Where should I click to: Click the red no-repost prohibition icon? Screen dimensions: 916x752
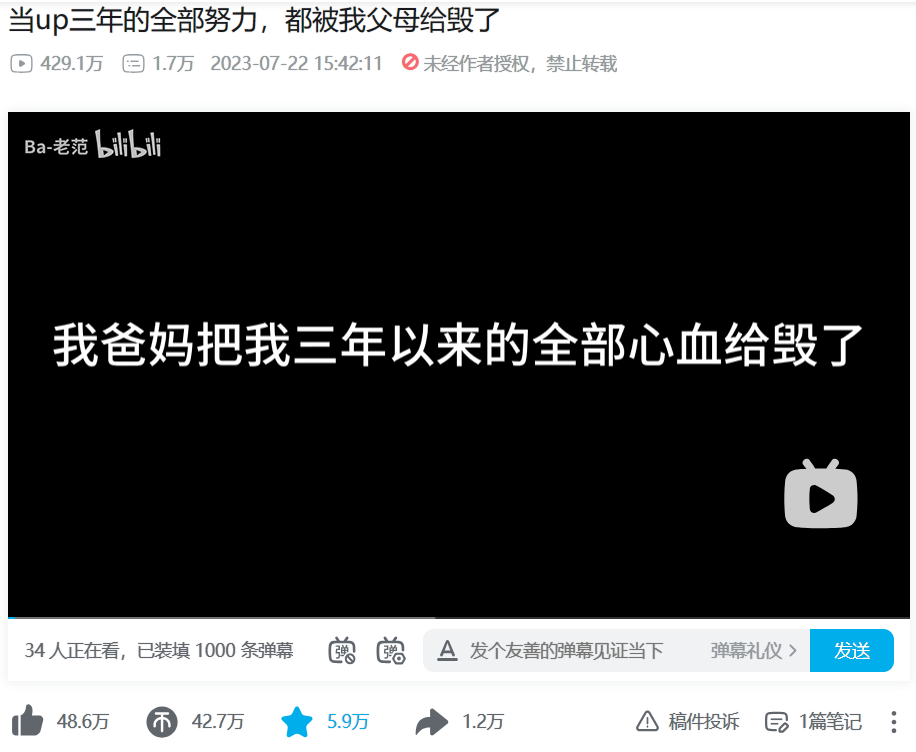click(x=410, y=61)
